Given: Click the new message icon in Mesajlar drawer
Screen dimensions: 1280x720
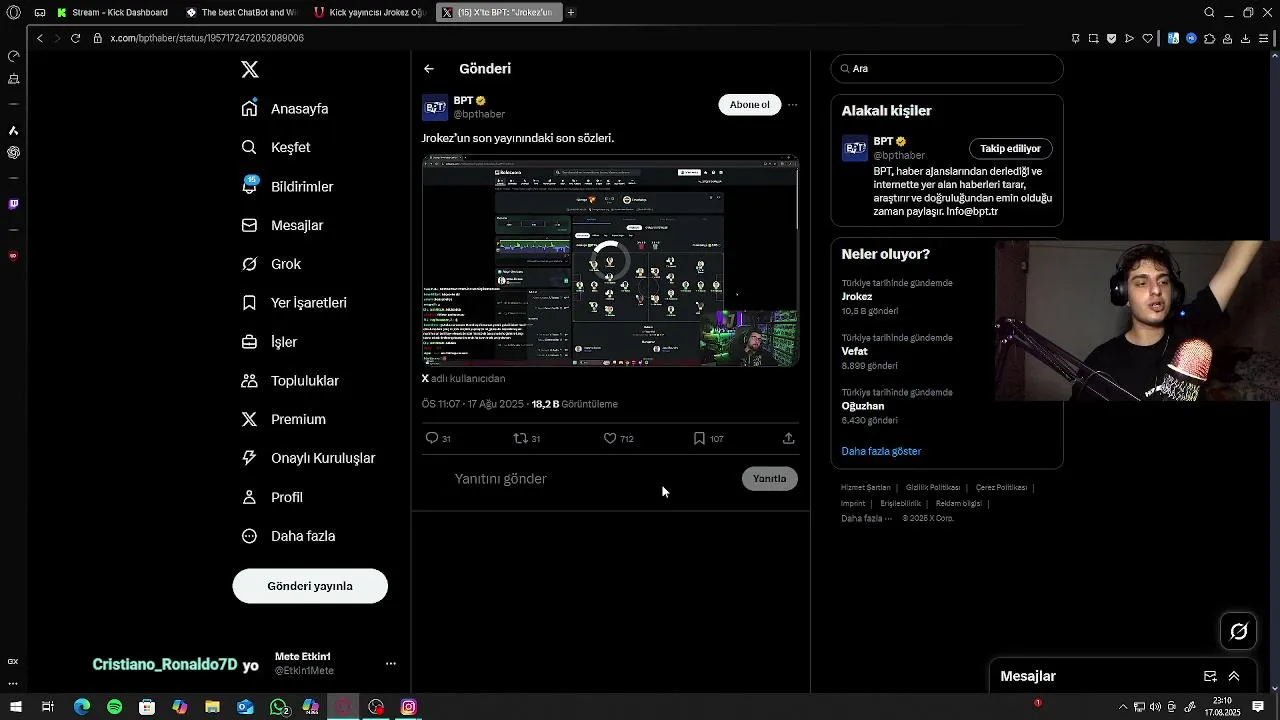Looking at the screenshot, I should tap(1210, 676).
